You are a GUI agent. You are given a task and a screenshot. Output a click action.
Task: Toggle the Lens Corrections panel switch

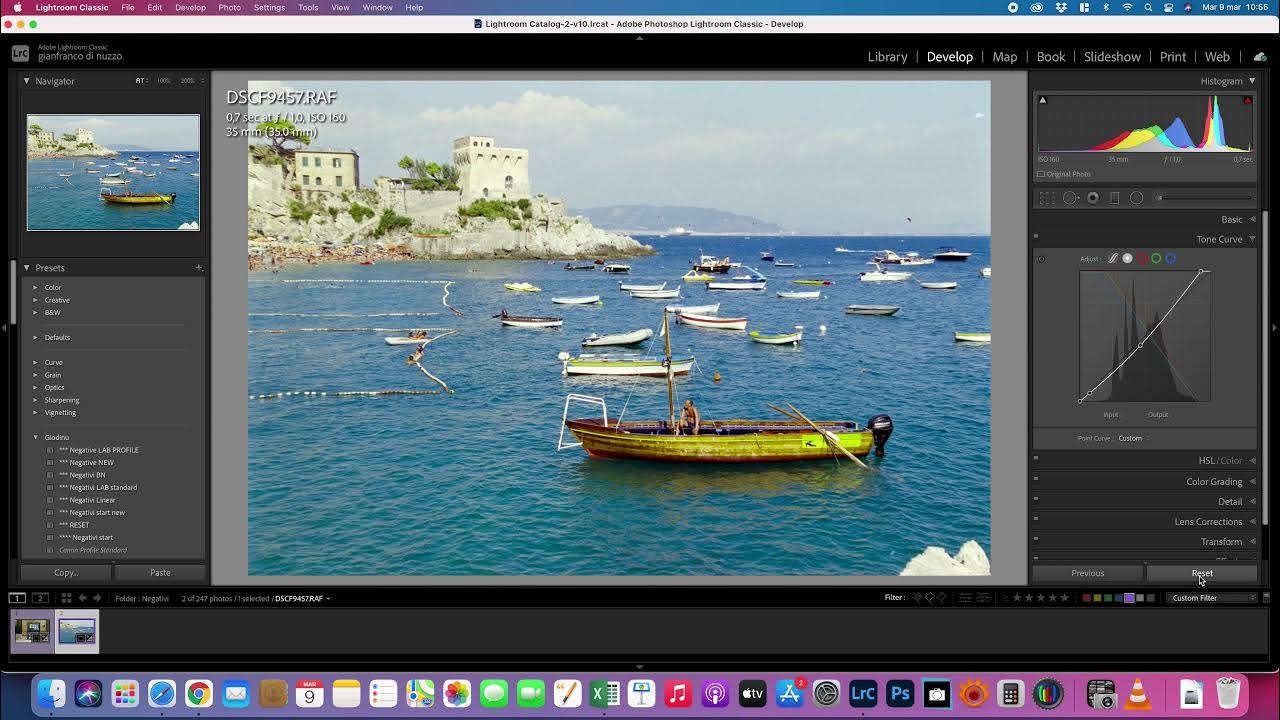(1035, 521)
